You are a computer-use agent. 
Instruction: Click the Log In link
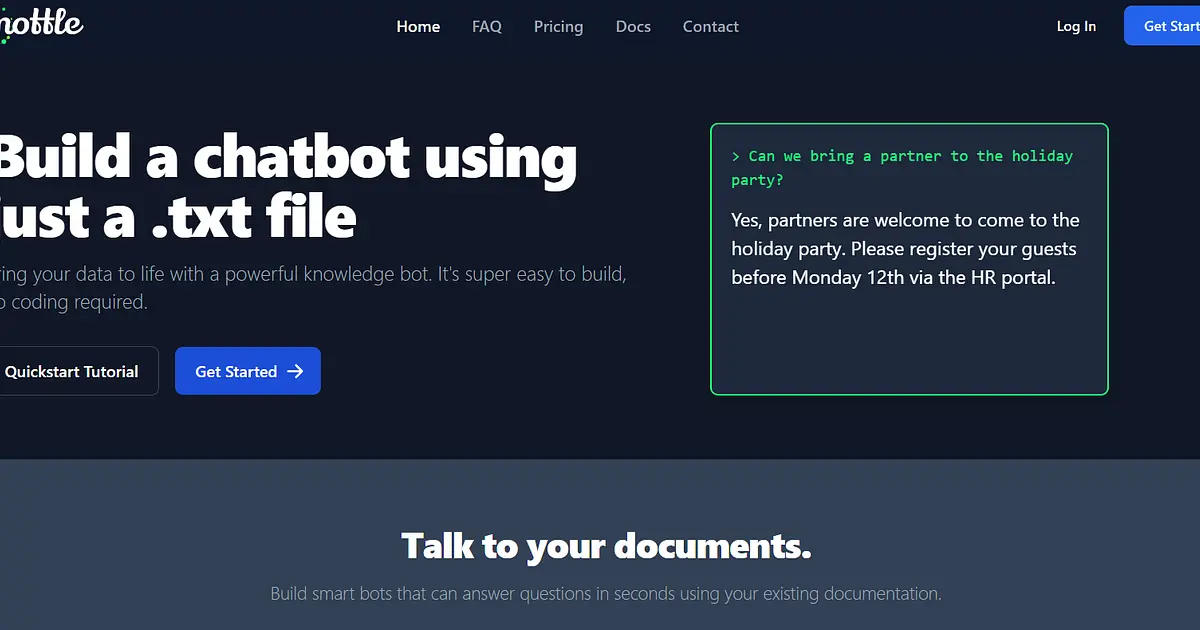coord(1076,26)
